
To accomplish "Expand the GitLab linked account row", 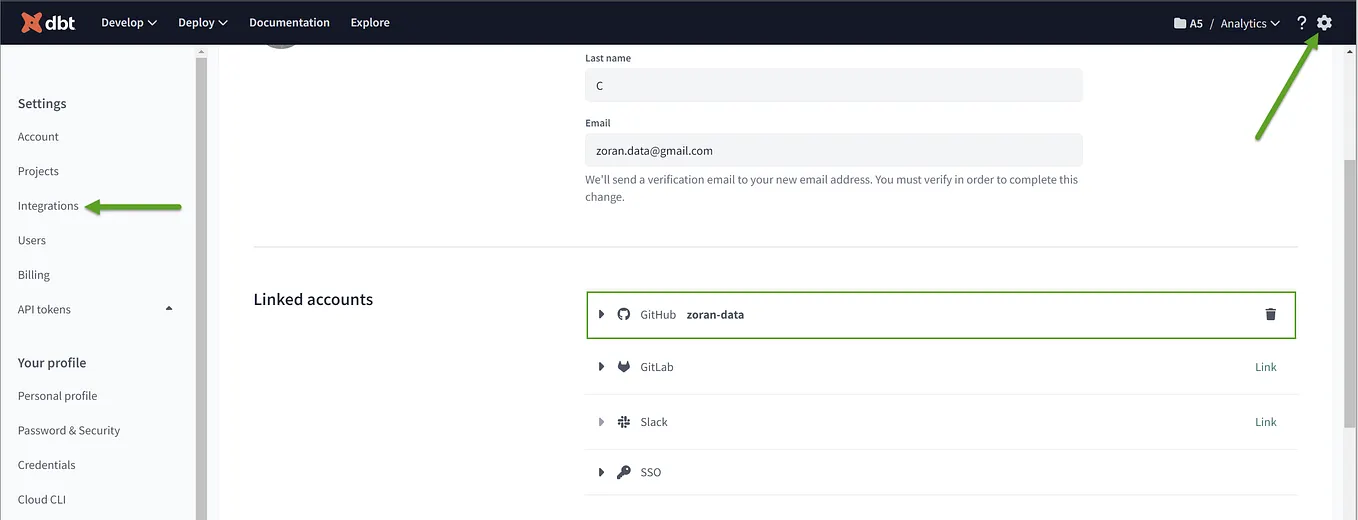I will point(601,367).
